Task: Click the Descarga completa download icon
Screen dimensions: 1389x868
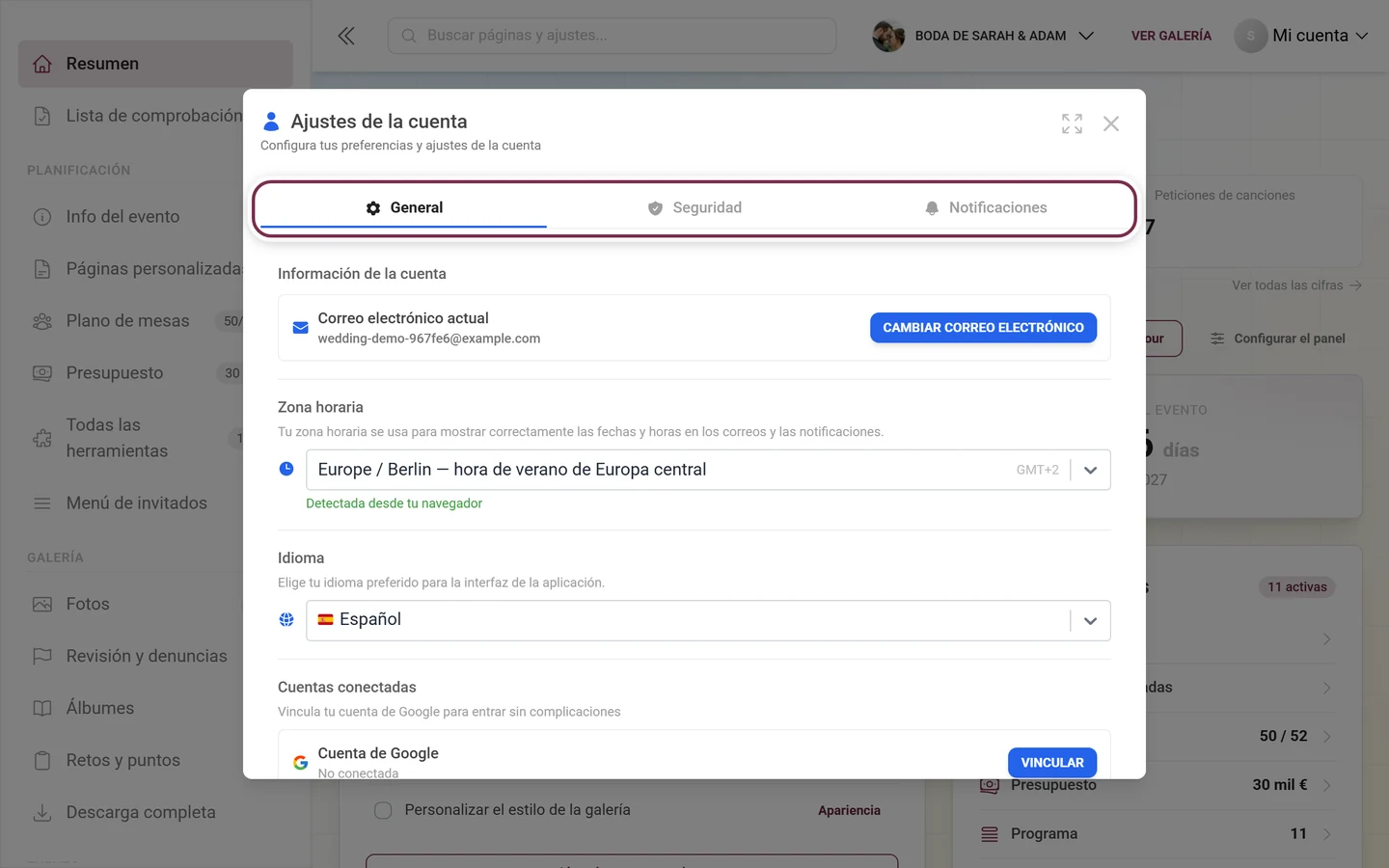Action: pos(42,813)
